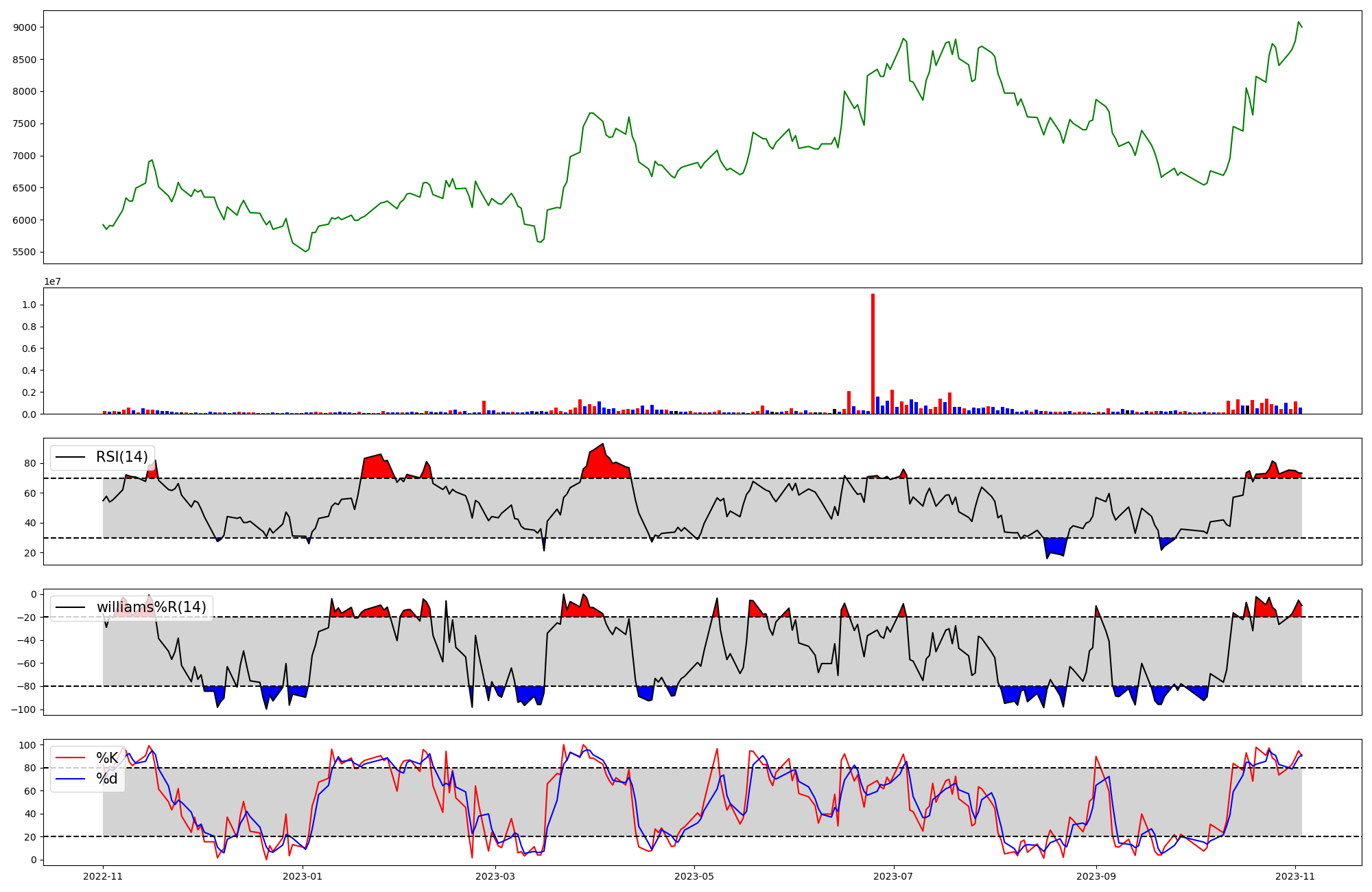Screen dimensions: 1372x892
Task: Click the 1e7 volume scale label
Action: pyautogui.click(x=52, y=282)
